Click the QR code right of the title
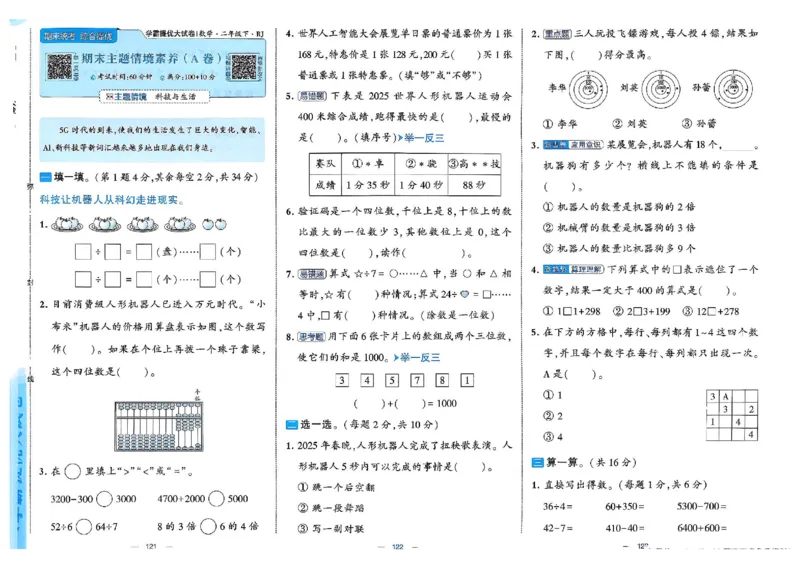This screenshot has height=566, width=800. (244, 67)
